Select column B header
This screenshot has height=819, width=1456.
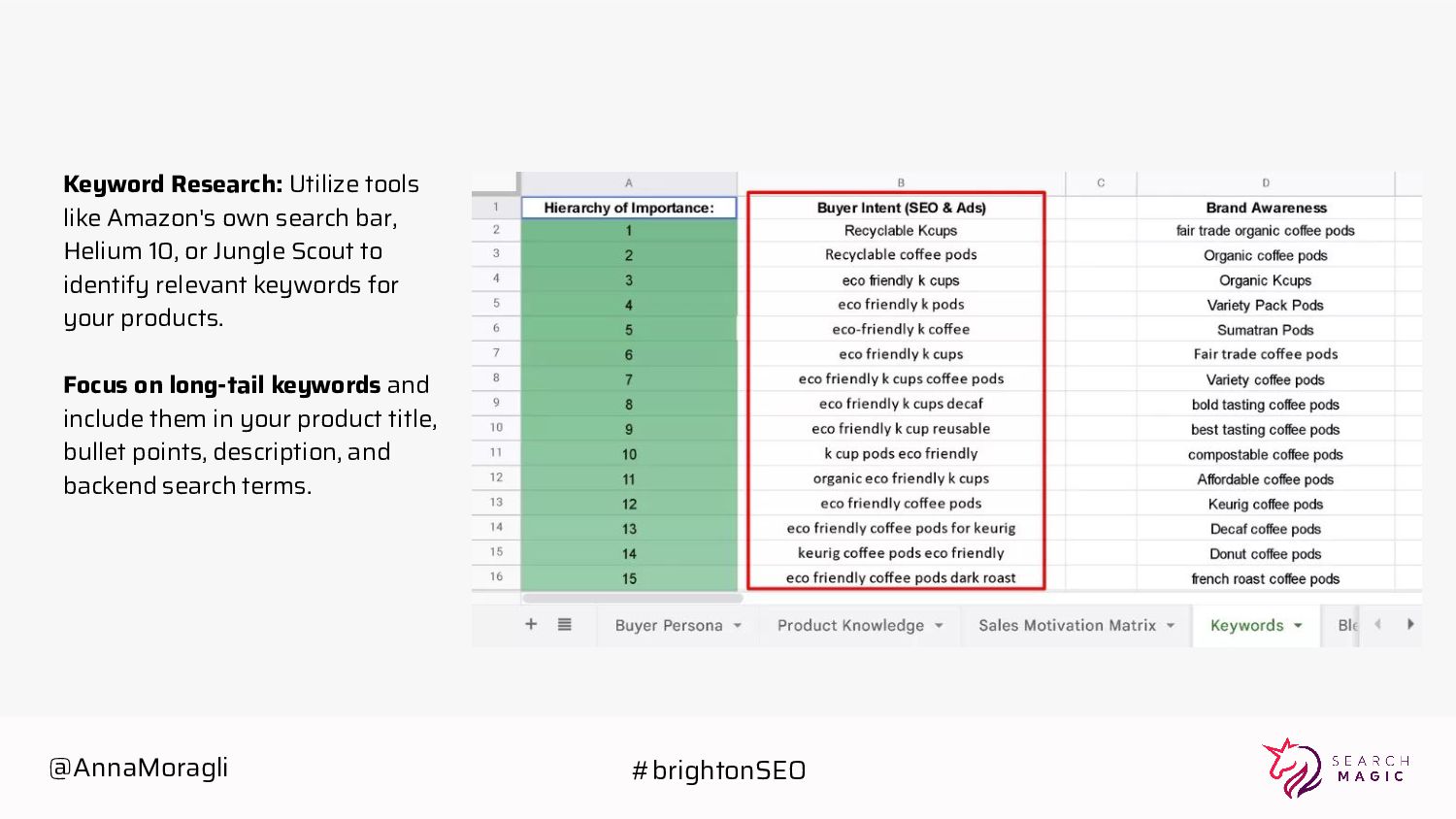click(901, 182)
